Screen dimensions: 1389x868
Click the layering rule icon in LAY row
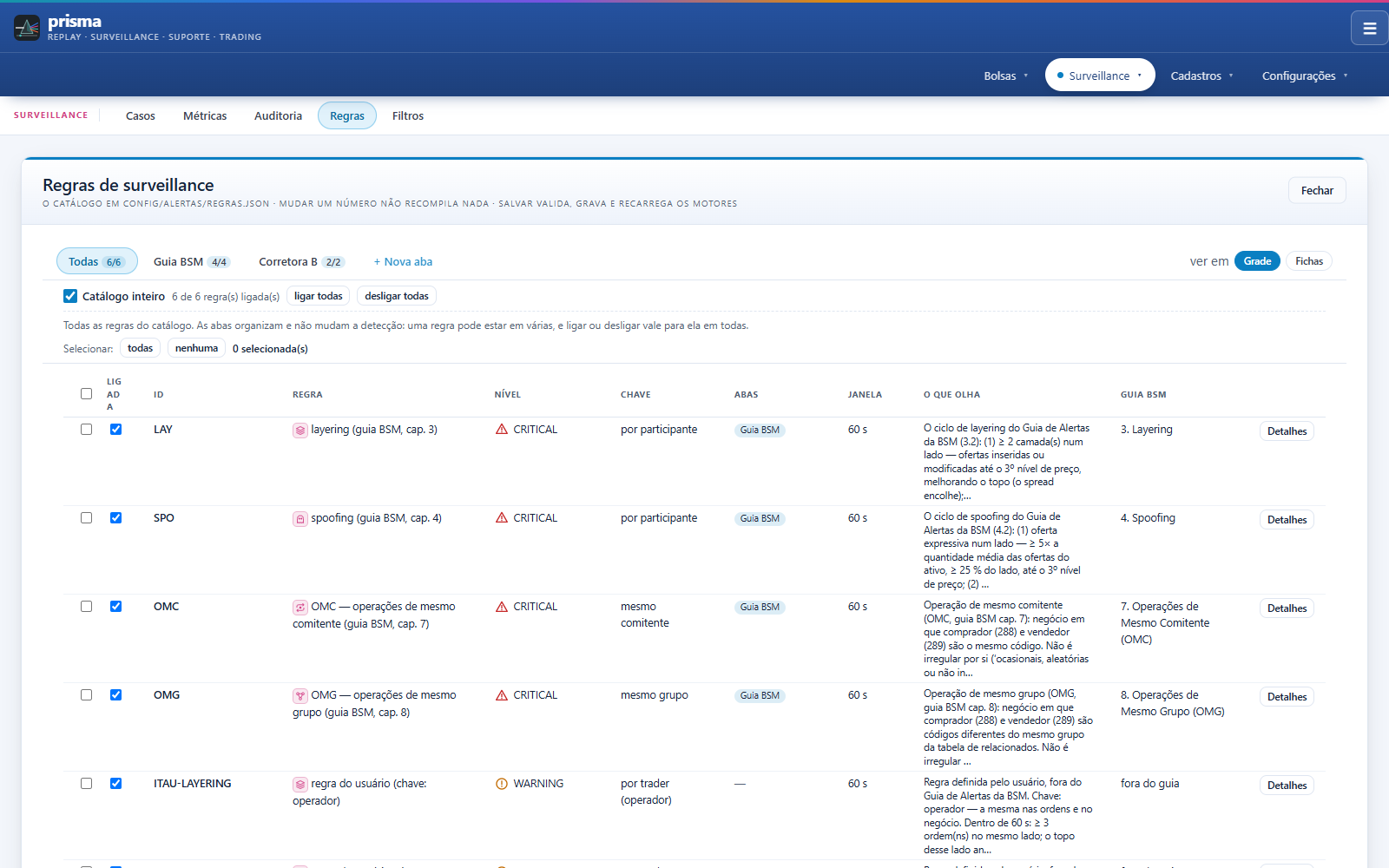[300, 430]
